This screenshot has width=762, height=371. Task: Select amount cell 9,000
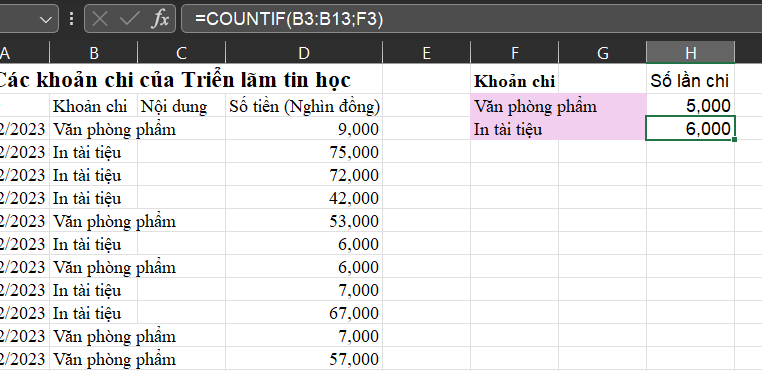pos(304,129)
